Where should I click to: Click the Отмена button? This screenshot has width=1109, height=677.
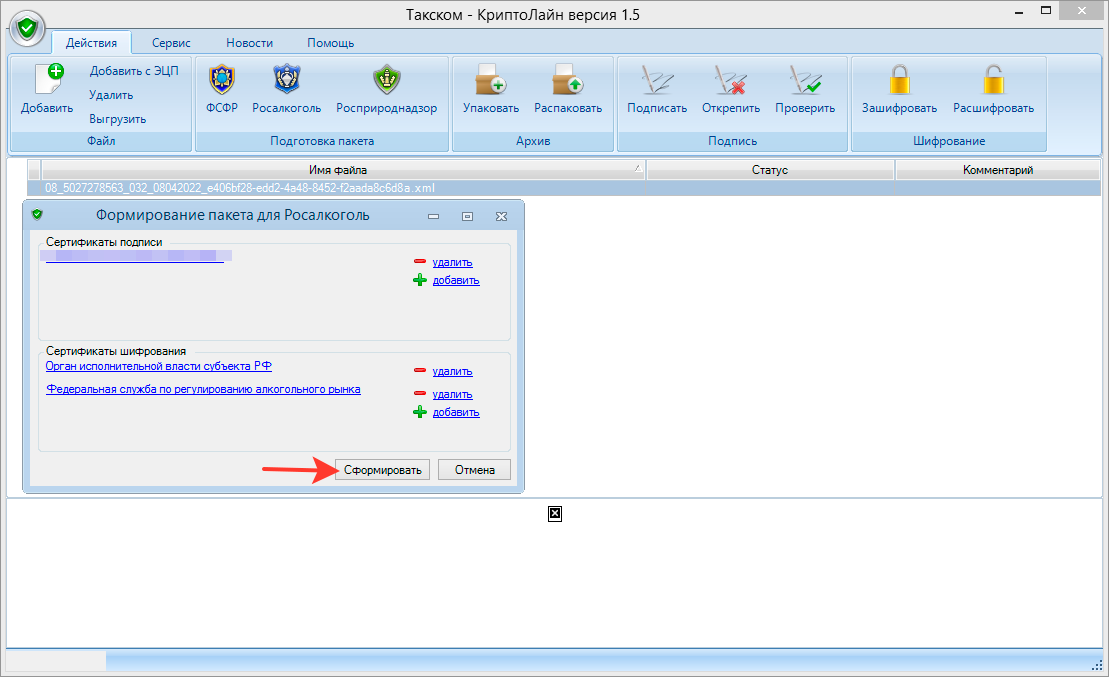coord(475,470)
